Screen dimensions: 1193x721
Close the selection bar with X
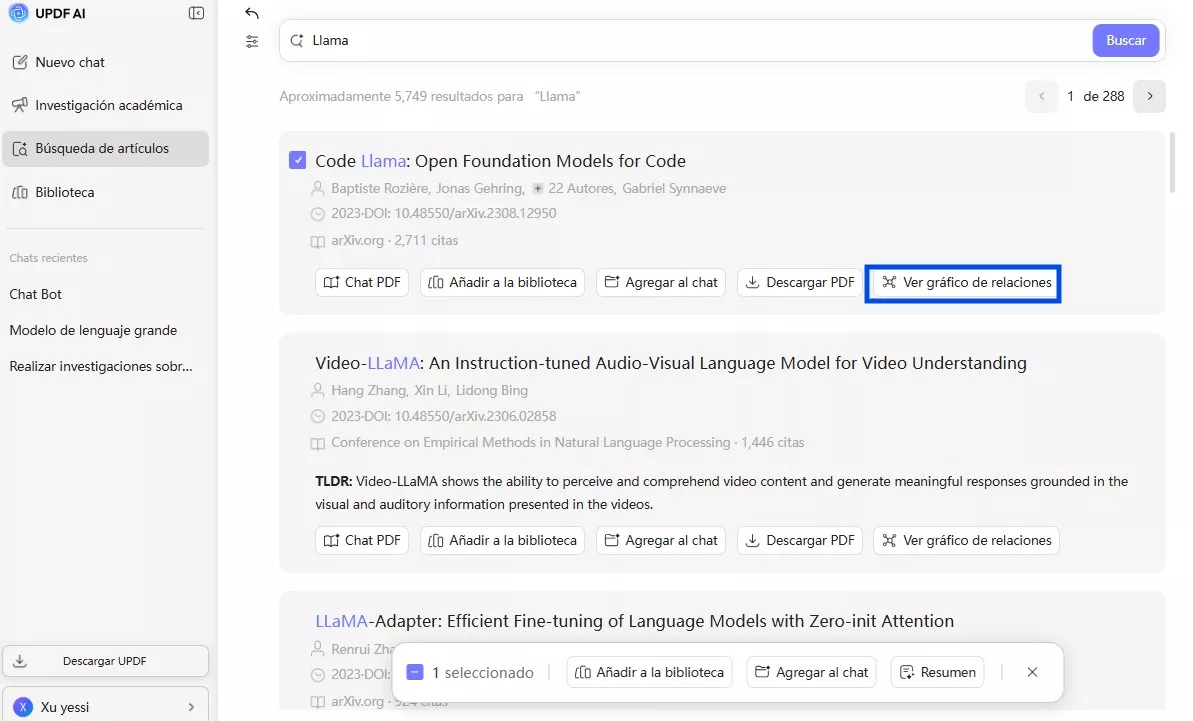coord(1032,672)
